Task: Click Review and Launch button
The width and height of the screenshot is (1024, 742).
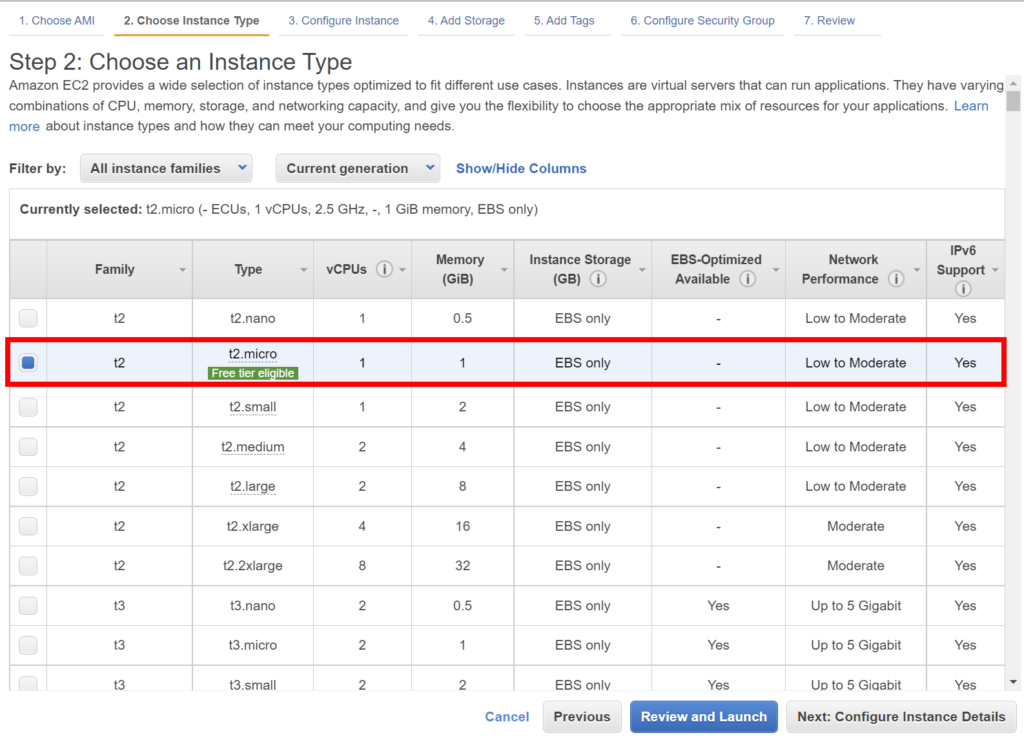Action: coord(704,717)
